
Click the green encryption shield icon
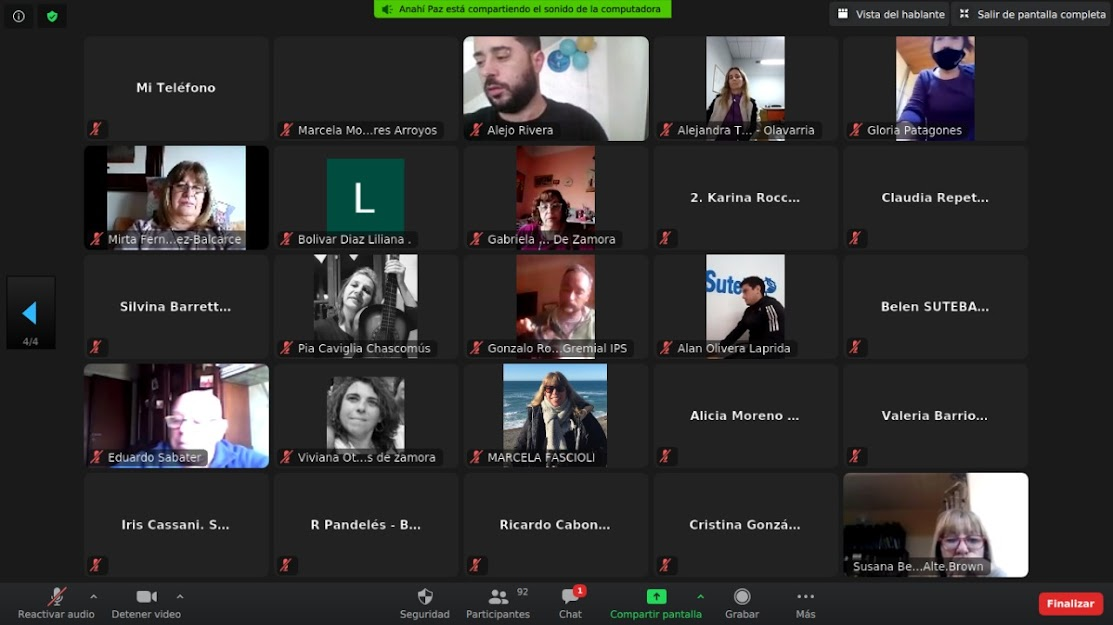click(52, 16)
